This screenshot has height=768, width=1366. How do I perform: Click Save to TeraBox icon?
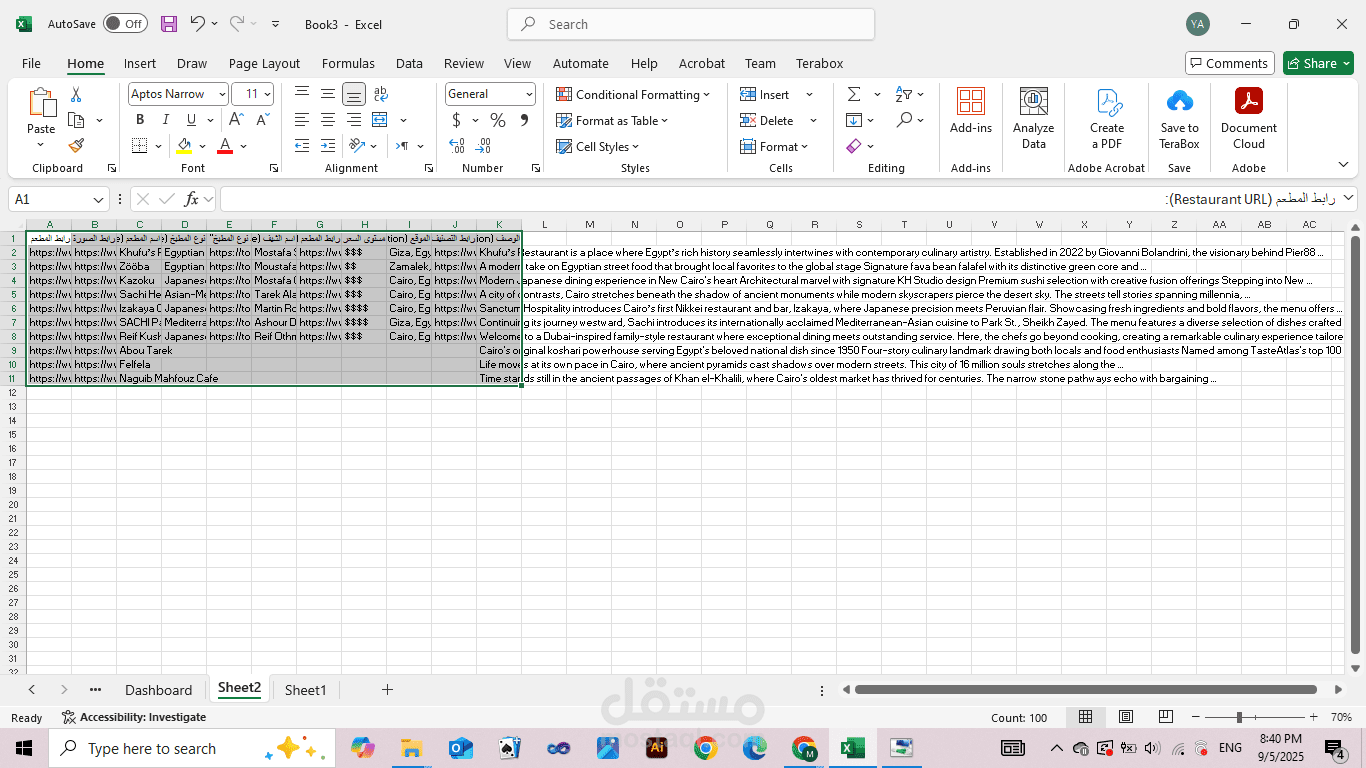pyautogui.click(x=1180, y=118)
